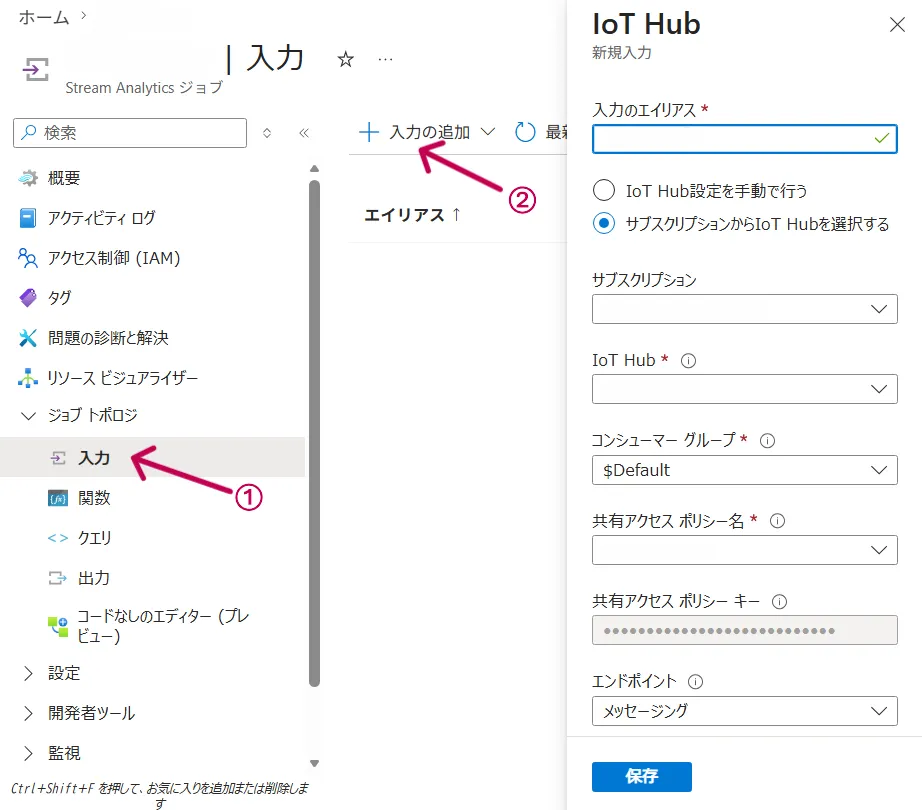Show info for 共有アクセス ポリシー名
Image resolution: width=922 pixels, height=810 pixels.
coord(777,521)
